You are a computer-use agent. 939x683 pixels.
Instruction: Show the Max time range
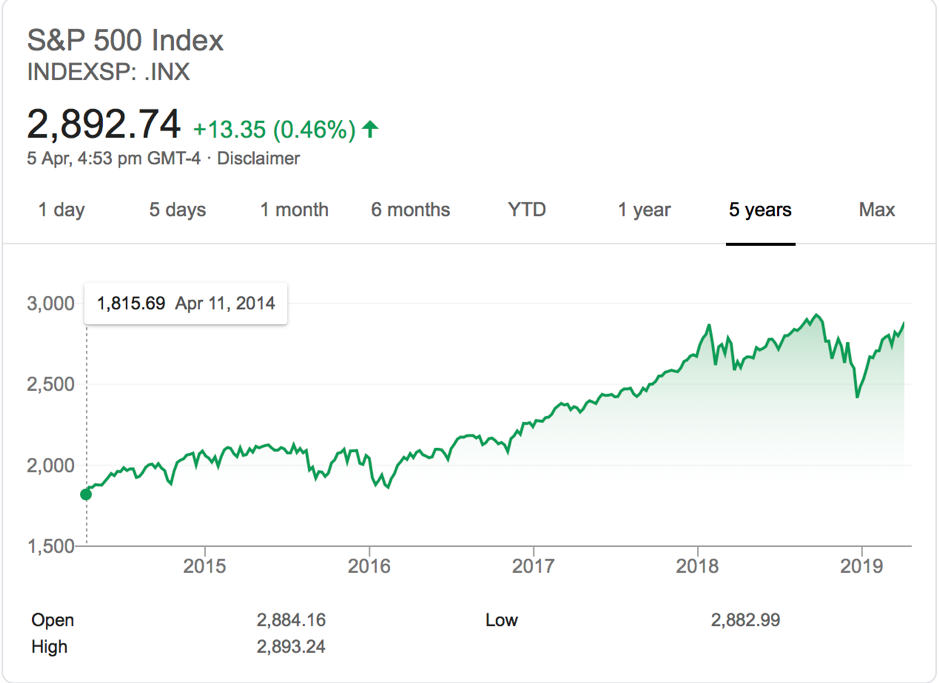[877, 210]
